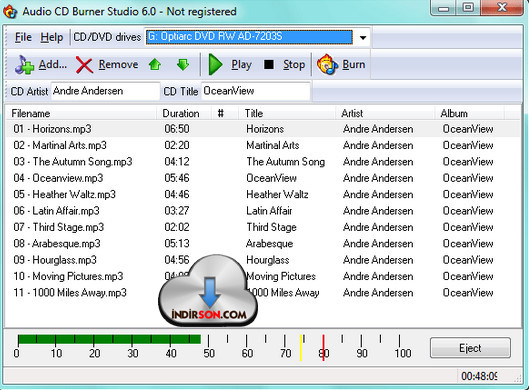Select row 11 - 1000 Miles Away.mp3
The width and height of the screenshot is (529, 390).
[x=263, y=292]
